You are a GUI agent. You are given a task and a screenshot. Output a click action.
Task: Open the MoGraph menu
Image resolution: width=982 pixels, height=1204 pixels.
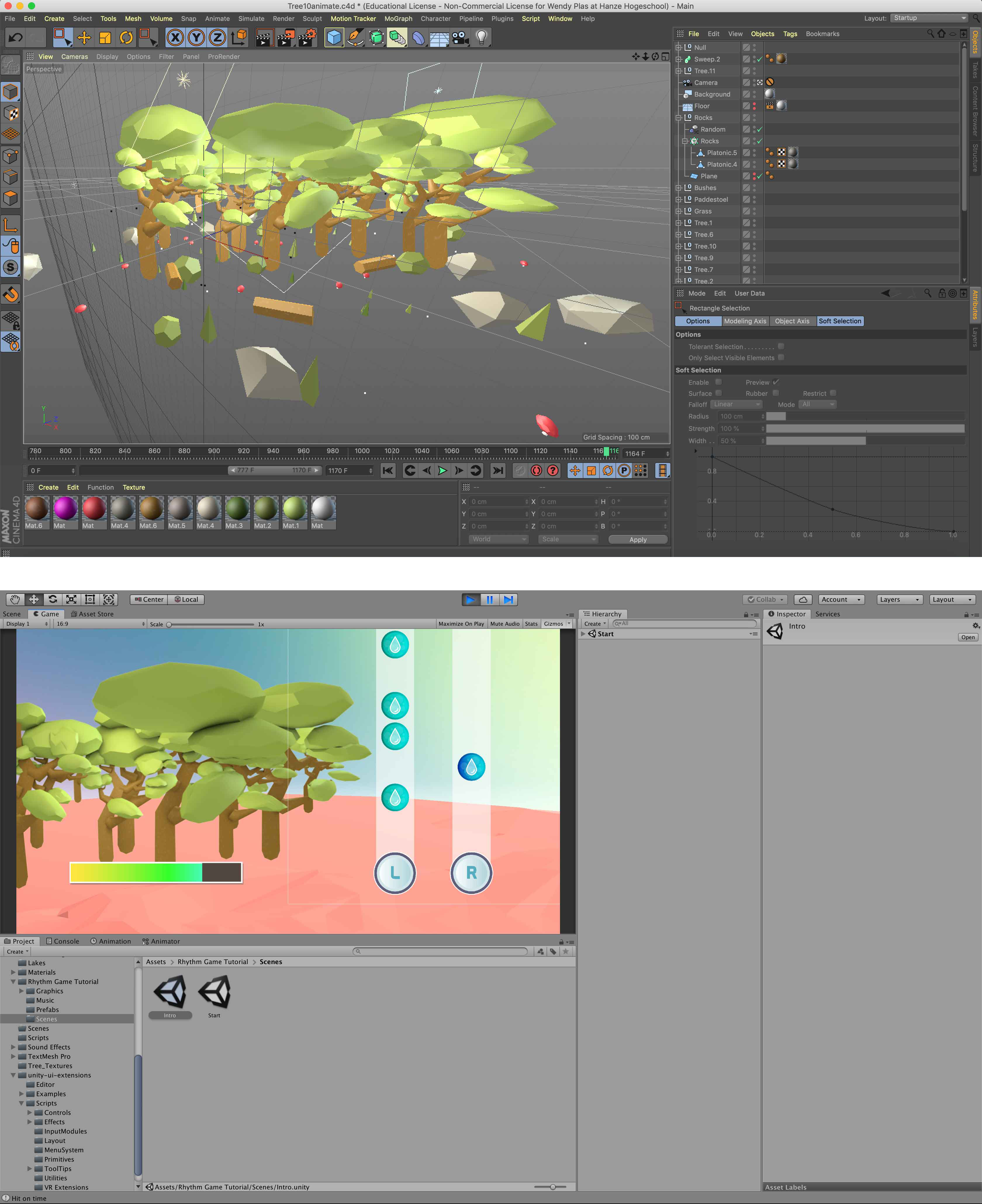pos(398,19)
